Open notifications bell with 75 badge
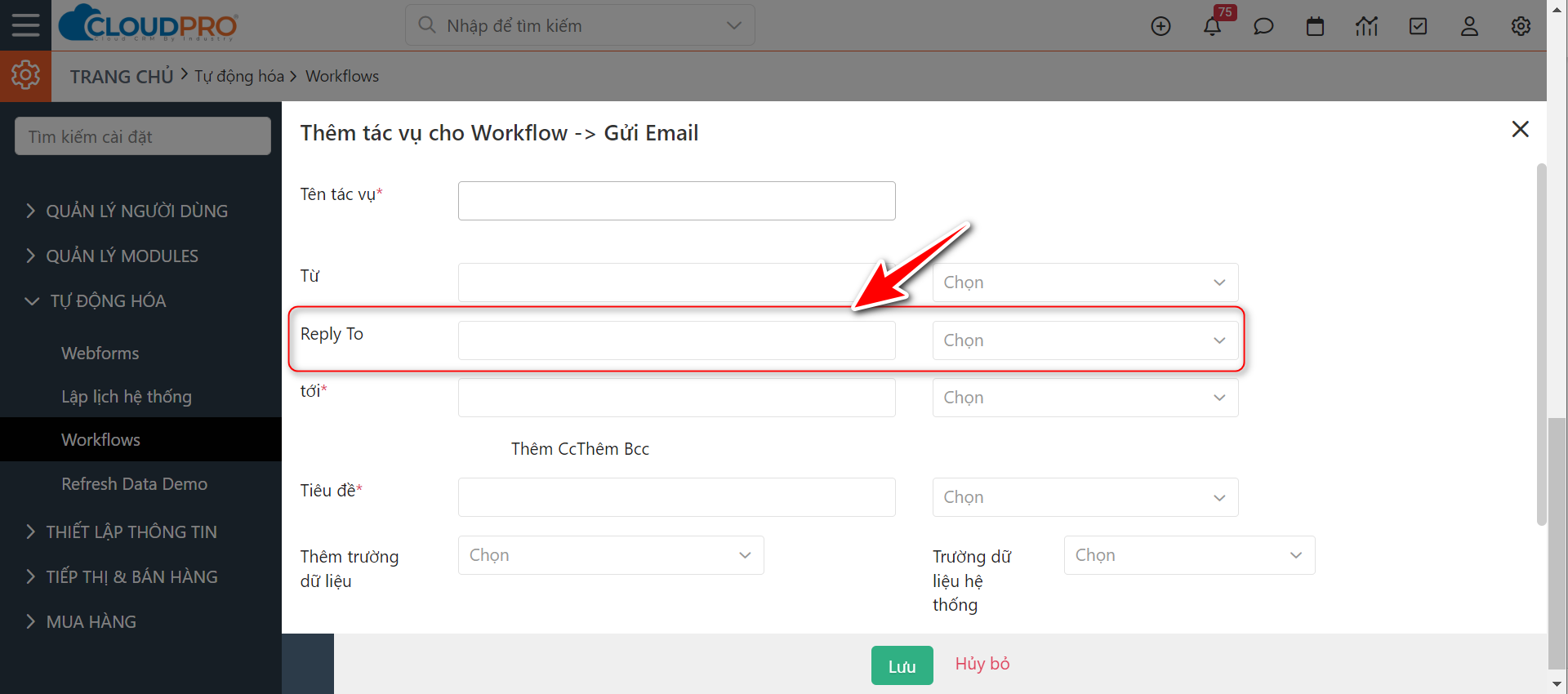This screenshot has height=694, width=1568. pyautogui.click(x=1213, y=26)
